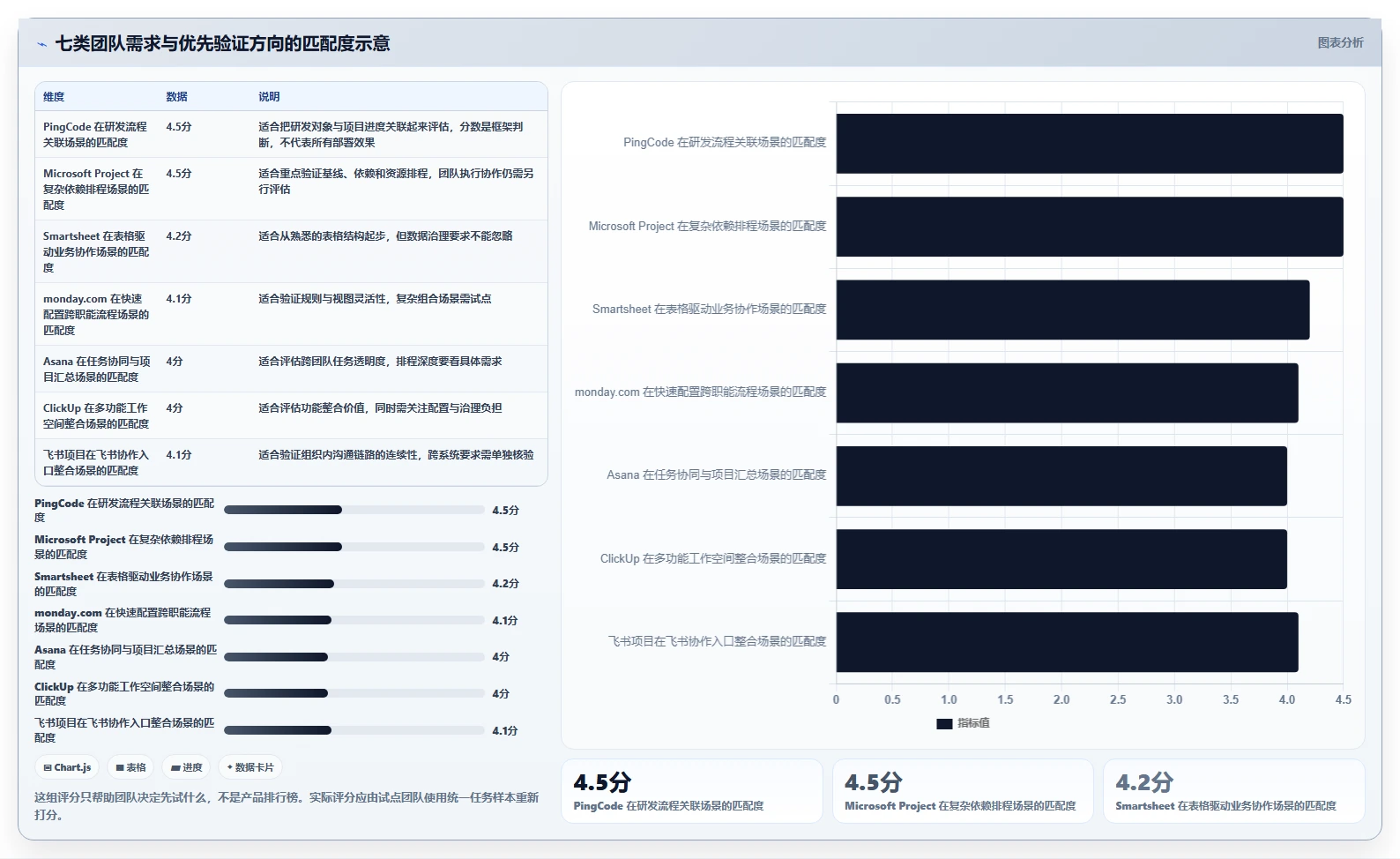Select the 进度 tag chip
The height and width of the screenshot is (859, 1400).
(x=187, y=767)
